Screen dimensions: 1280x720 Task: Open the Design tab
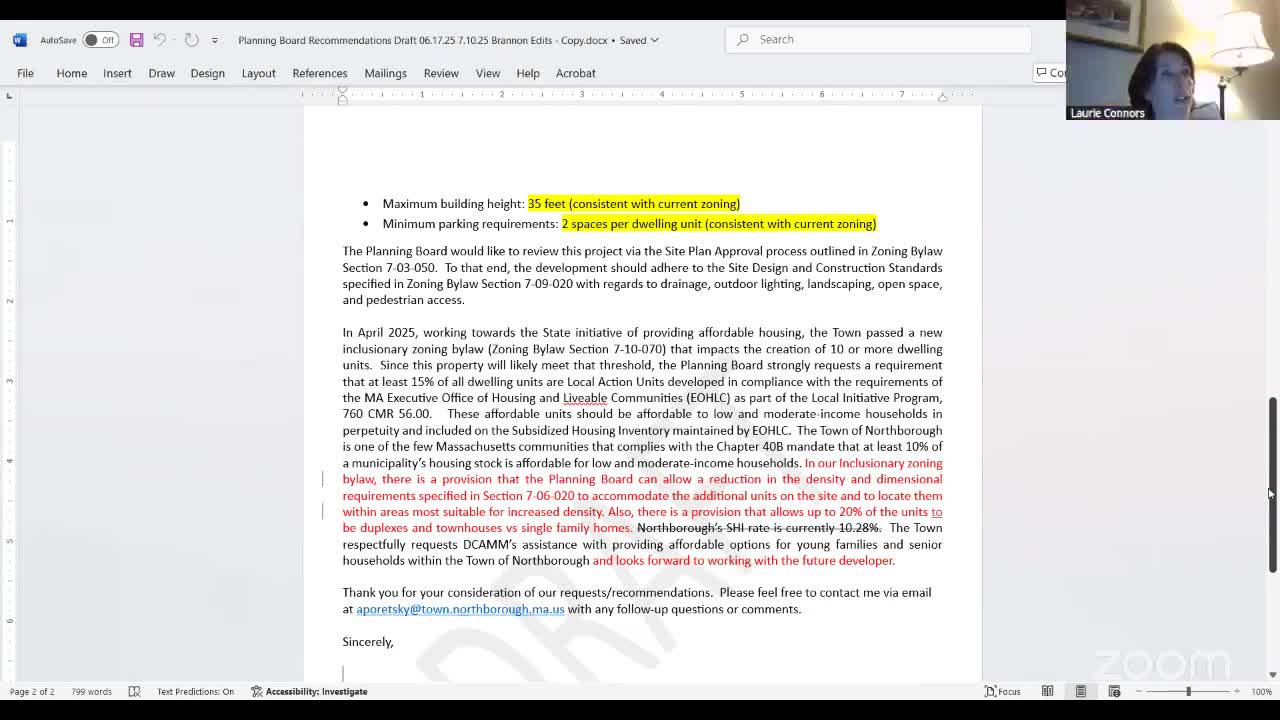(207, 73)
